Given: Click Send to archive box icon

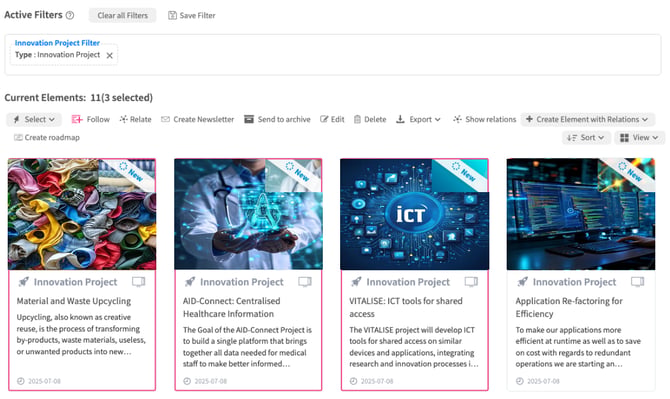Looking at the screenshot, I should point(249,119).
